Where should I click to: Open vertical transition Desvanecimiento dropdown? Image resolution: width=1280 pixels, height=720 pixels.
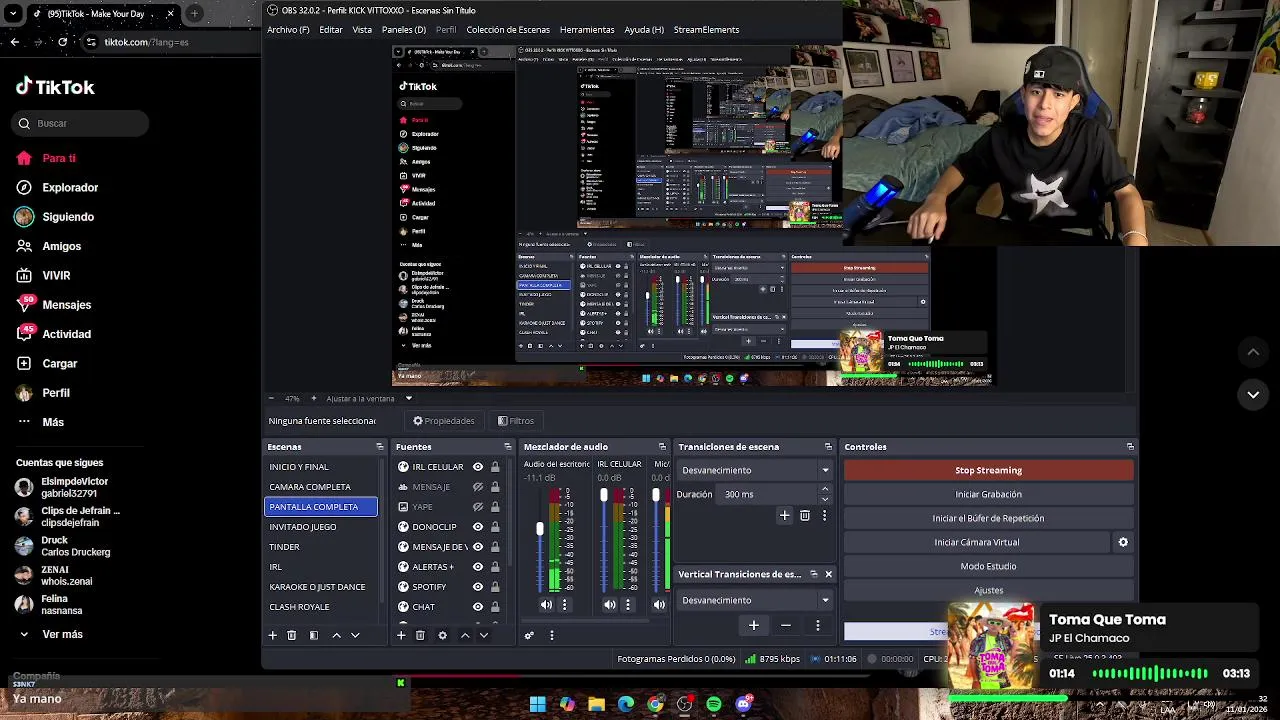pyautogui.click(x=755, y=600)
